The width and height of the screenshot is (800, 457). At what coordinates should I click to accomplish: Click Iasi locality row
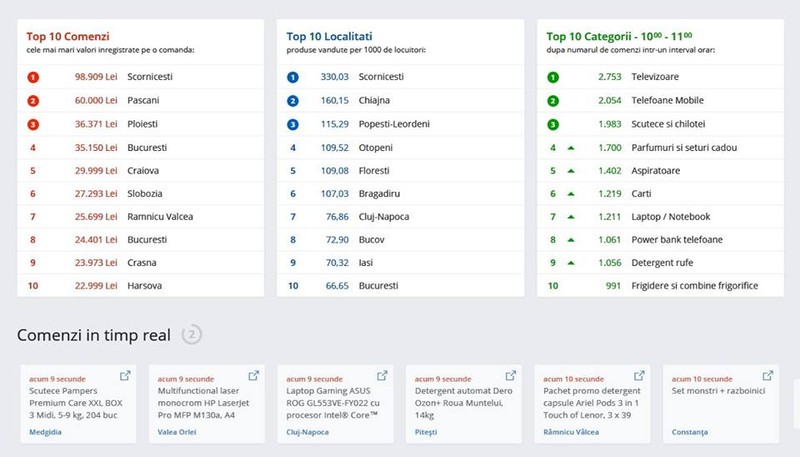[401, 263]
